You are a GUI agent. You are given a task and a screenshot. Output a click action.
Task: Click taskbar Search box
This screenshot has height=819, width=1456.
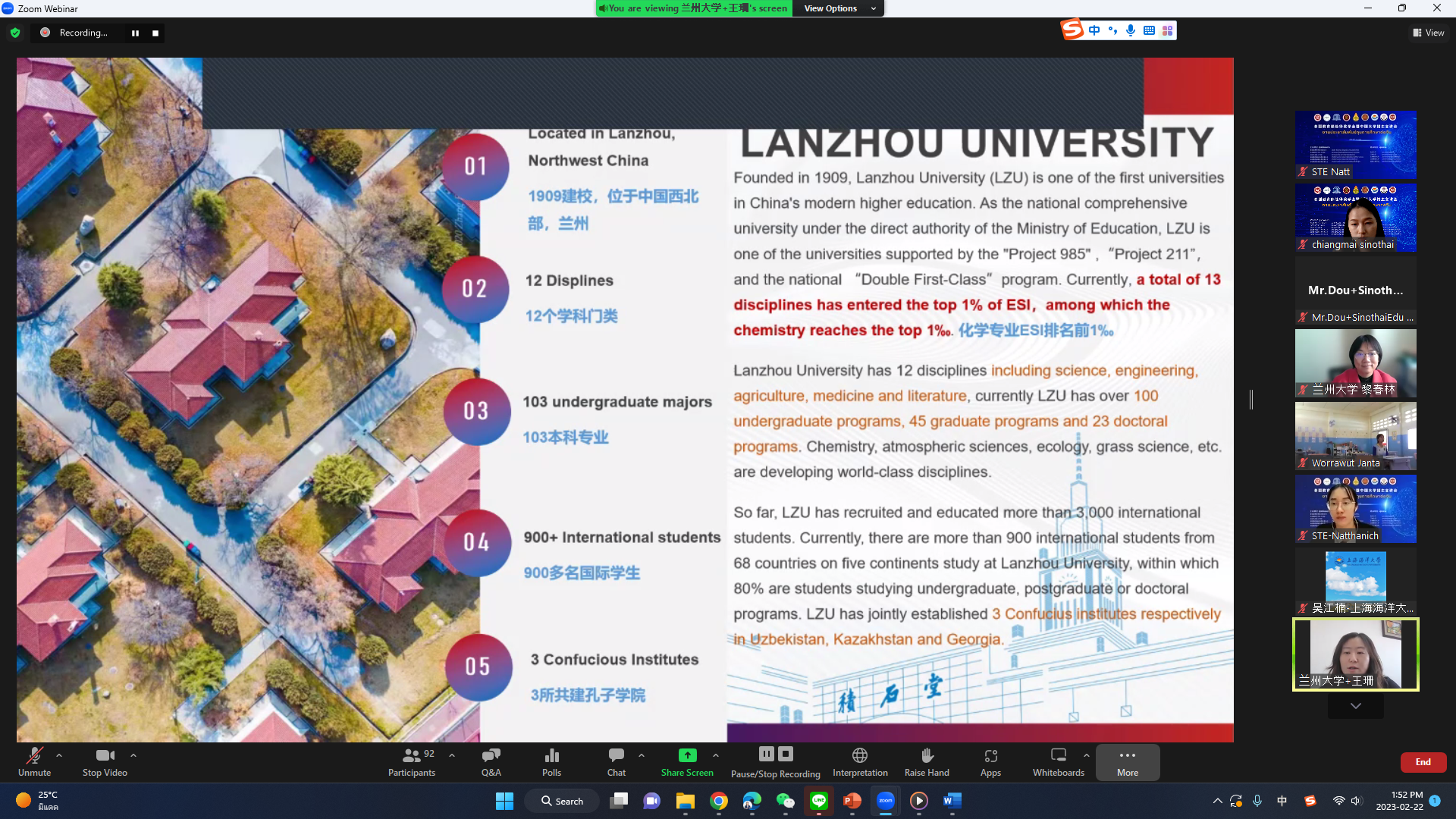pyautogui.click(x=563, y=801)
